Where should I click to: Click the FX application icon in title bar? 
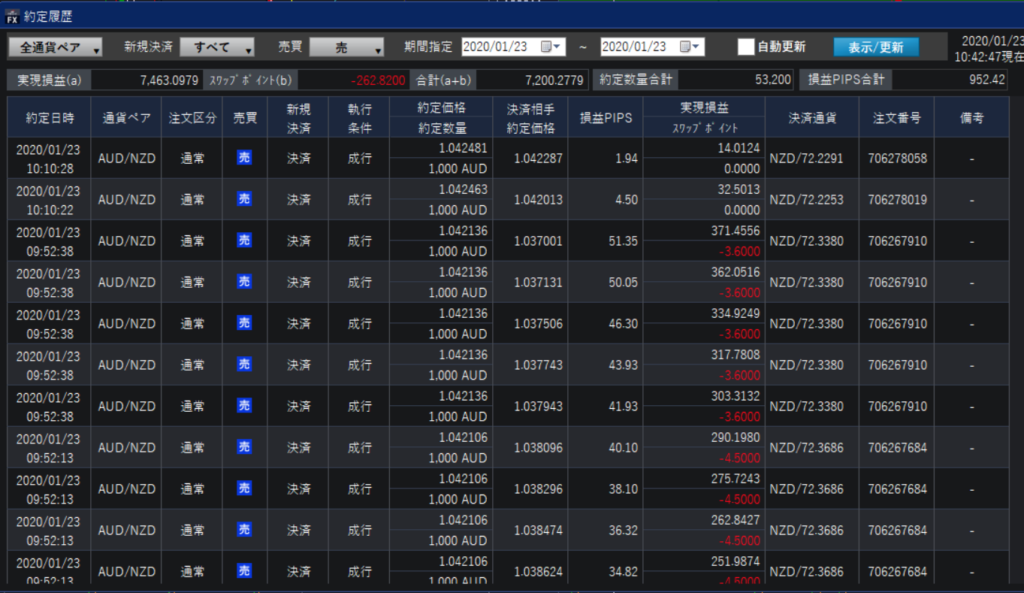(11, 17)
